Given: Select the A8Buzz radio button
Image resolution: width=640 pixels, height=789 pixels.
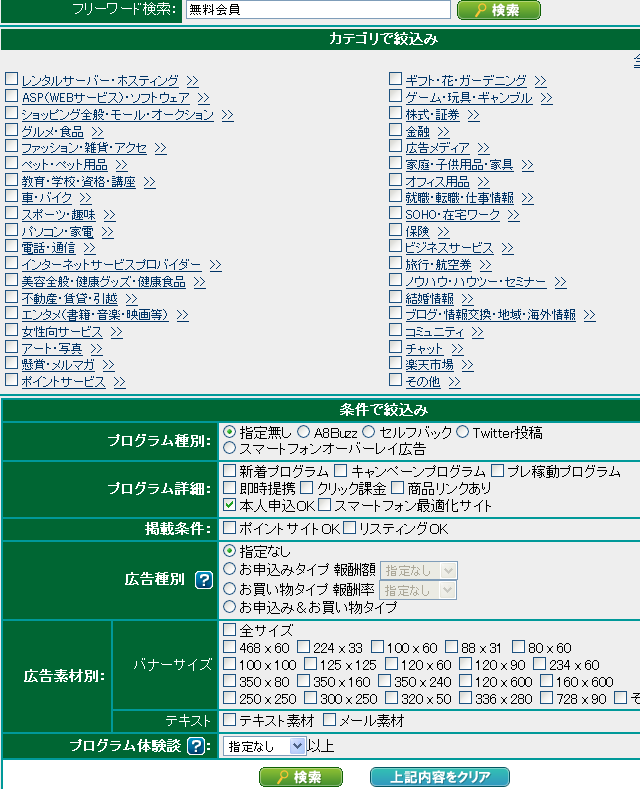Looking at the screenshot, I should 303,432.
